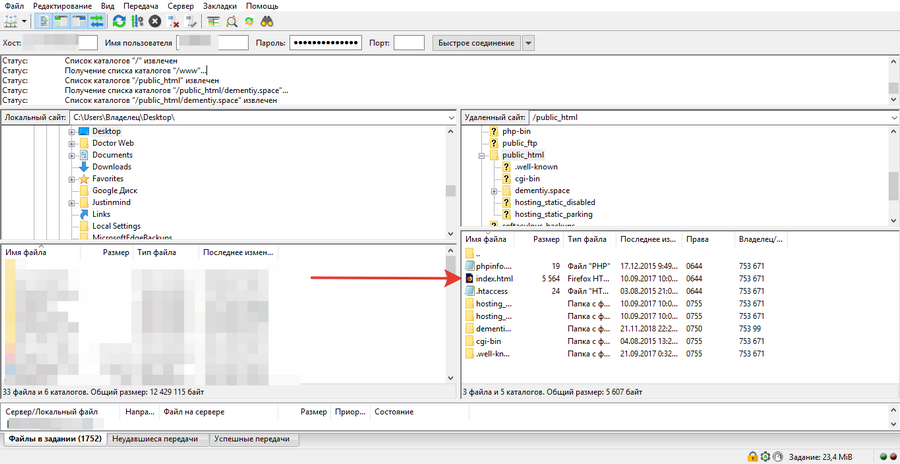
Task: Toggle the local directory tree view
Action: (62, 20)
